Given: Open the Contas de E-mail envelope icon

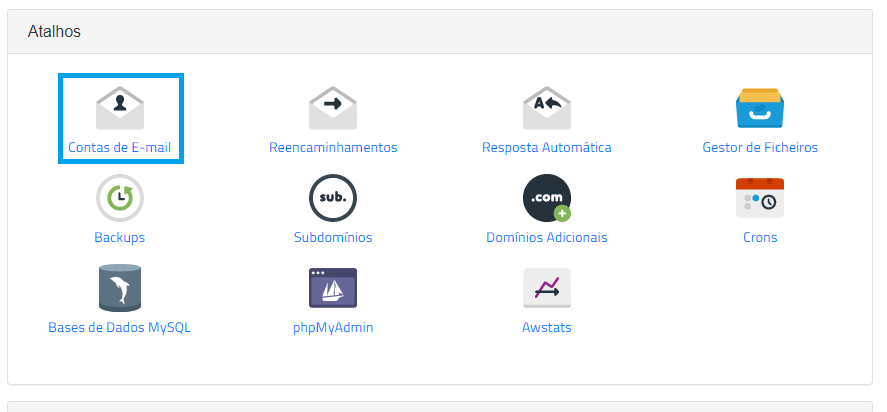Looking at the screenshot, I should coord(119,108).
